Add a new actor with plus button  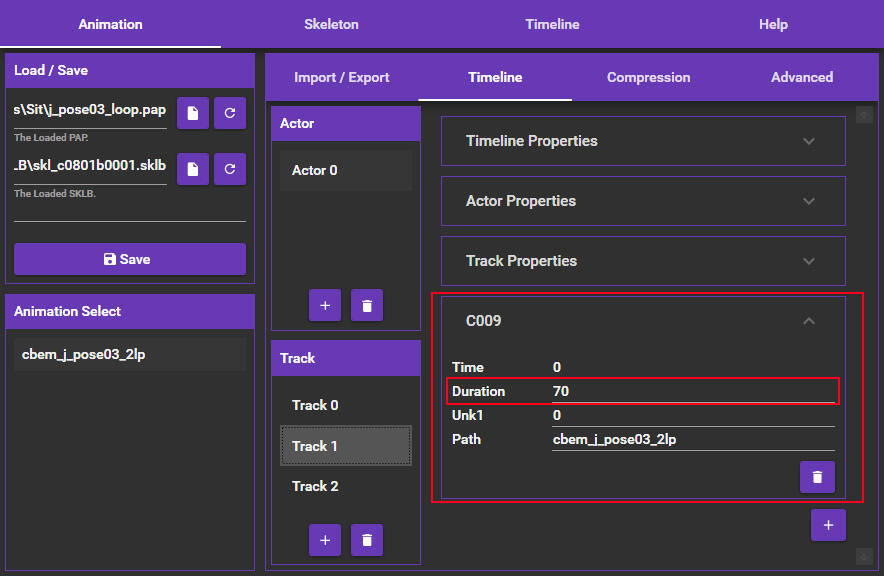click(325, 305)
